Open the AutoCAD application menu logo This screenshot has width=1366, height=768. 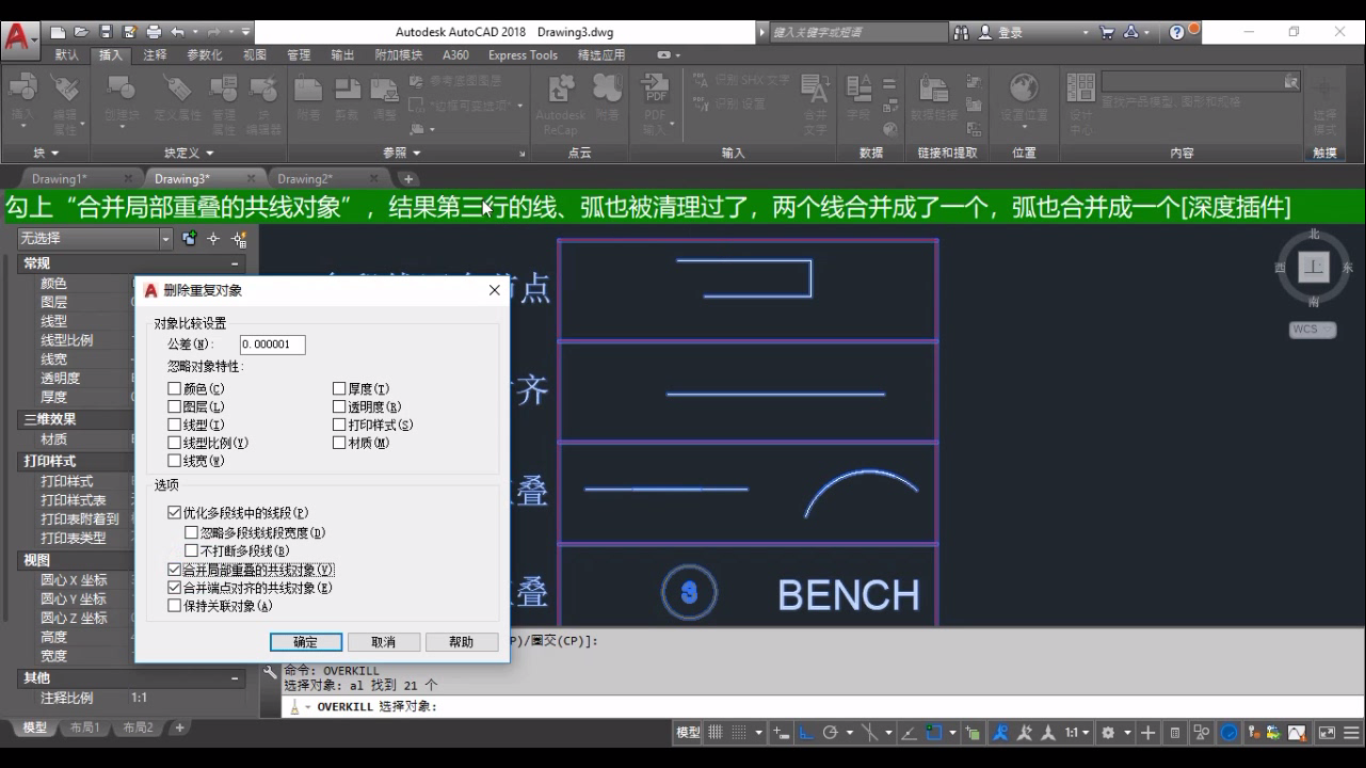point(18,38)
